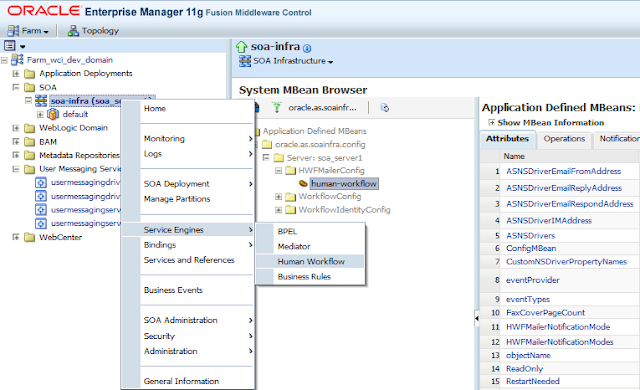Expand the Application Deployments folder
This screenshot has width=640, height=390.
[16, 74]
